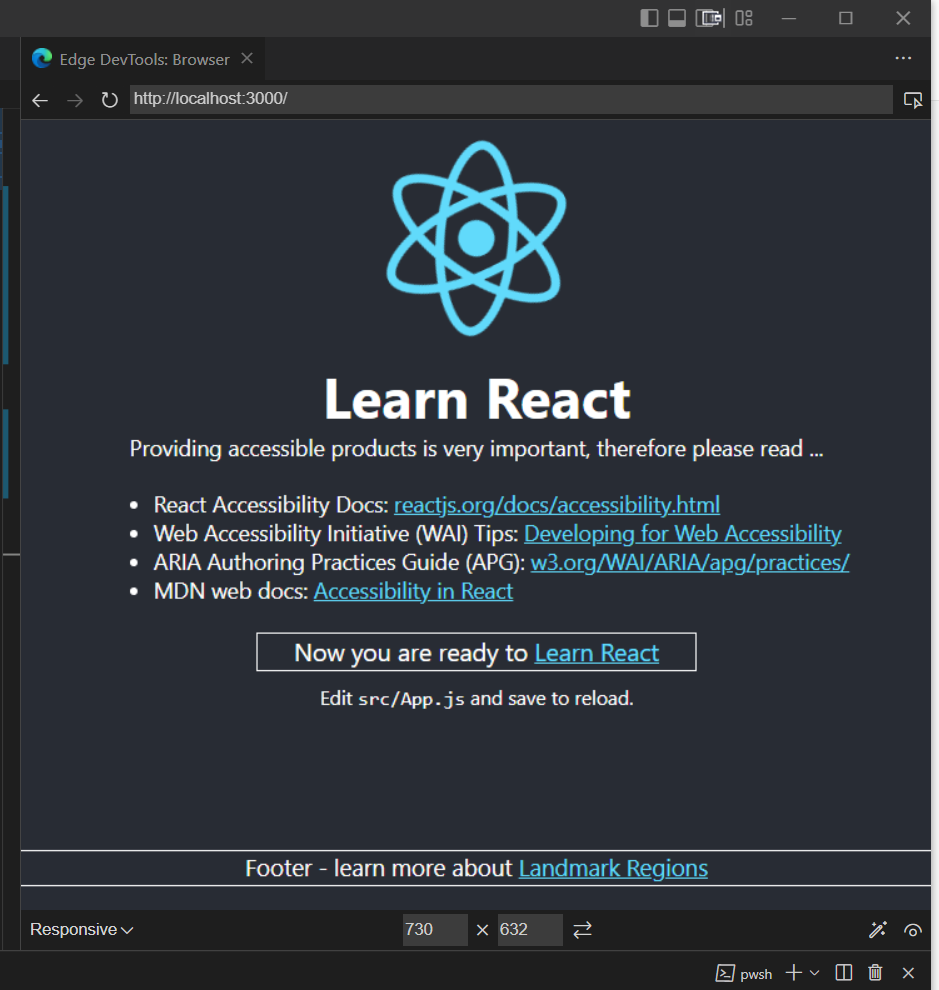Expand the new terminal launch profile dropdown
The image size is (939, 990).
tap(815, 973)
